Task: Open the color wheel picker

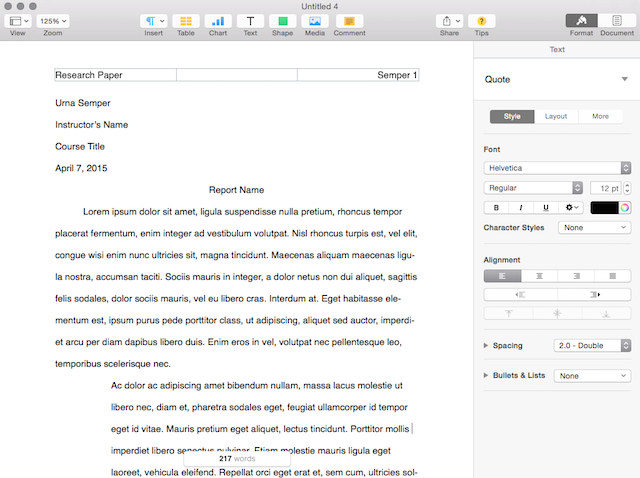Action: pyautogui.click(x=624, y=208)
